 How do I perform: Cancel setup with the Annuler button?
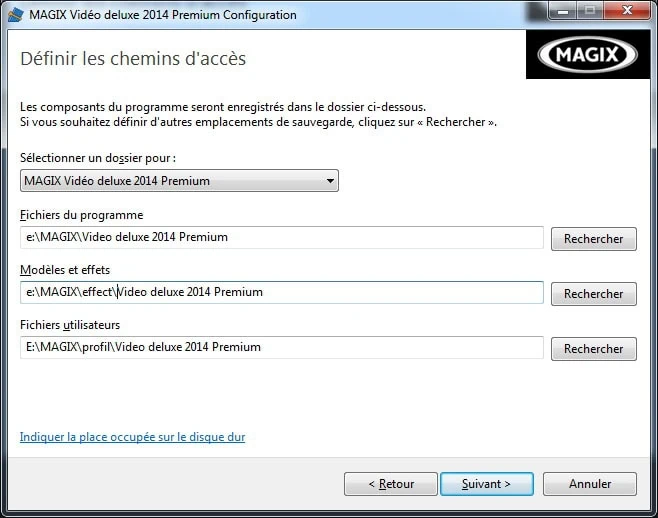(590, 484)
